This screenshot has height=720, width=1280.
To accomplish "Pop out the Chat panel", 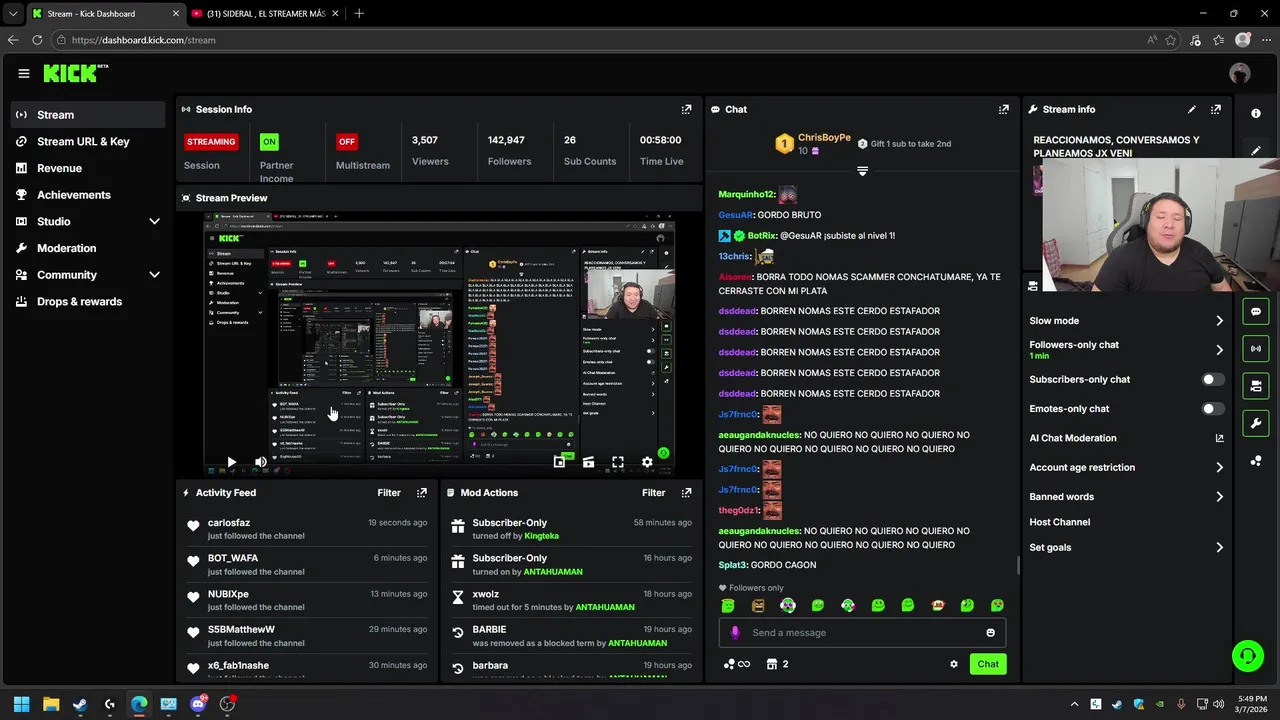I will point(1003,109).
